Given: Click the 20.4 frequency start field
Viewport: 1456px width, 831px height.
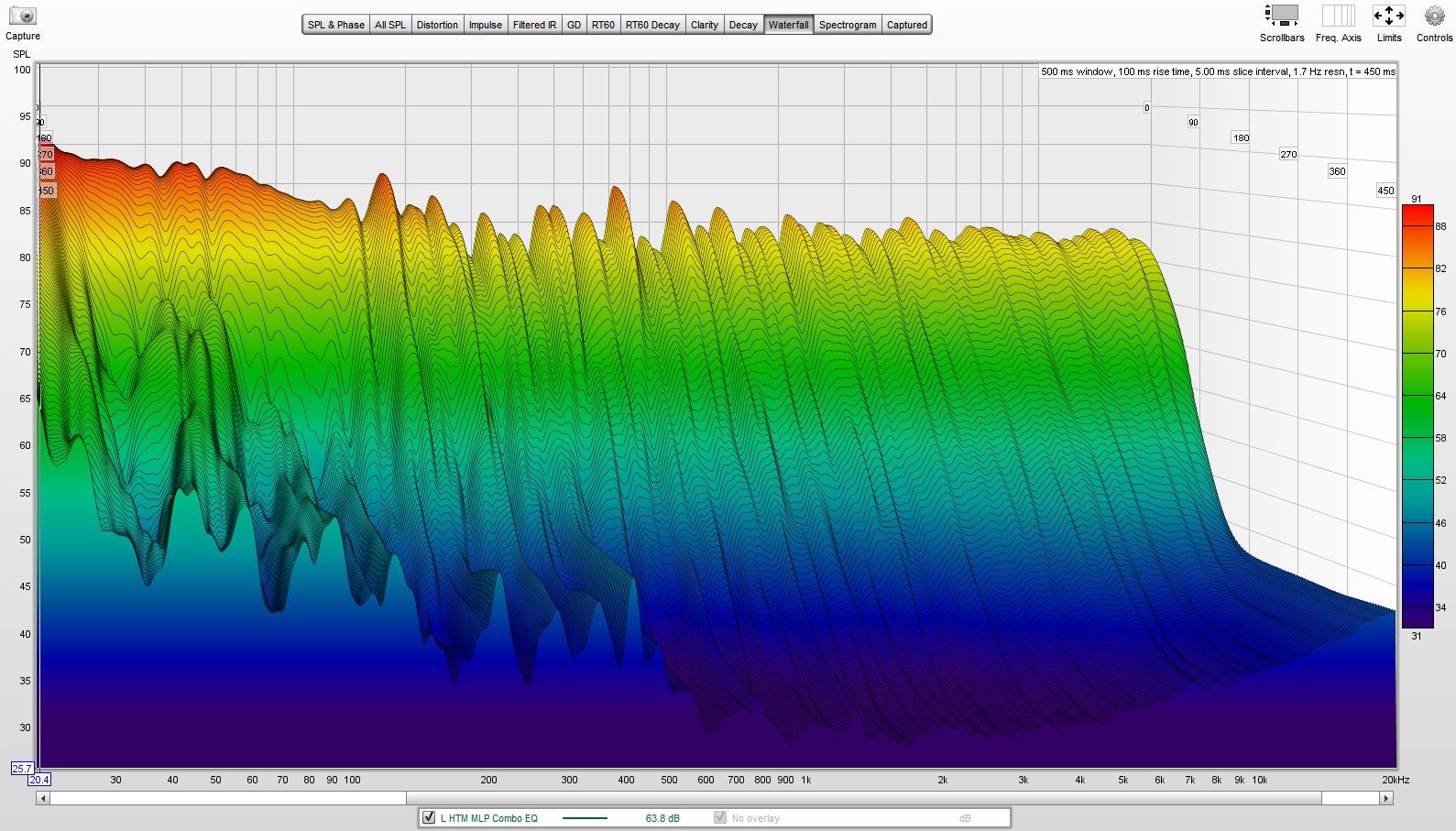Looking at the screenshot, I should [x=39, y=780].
